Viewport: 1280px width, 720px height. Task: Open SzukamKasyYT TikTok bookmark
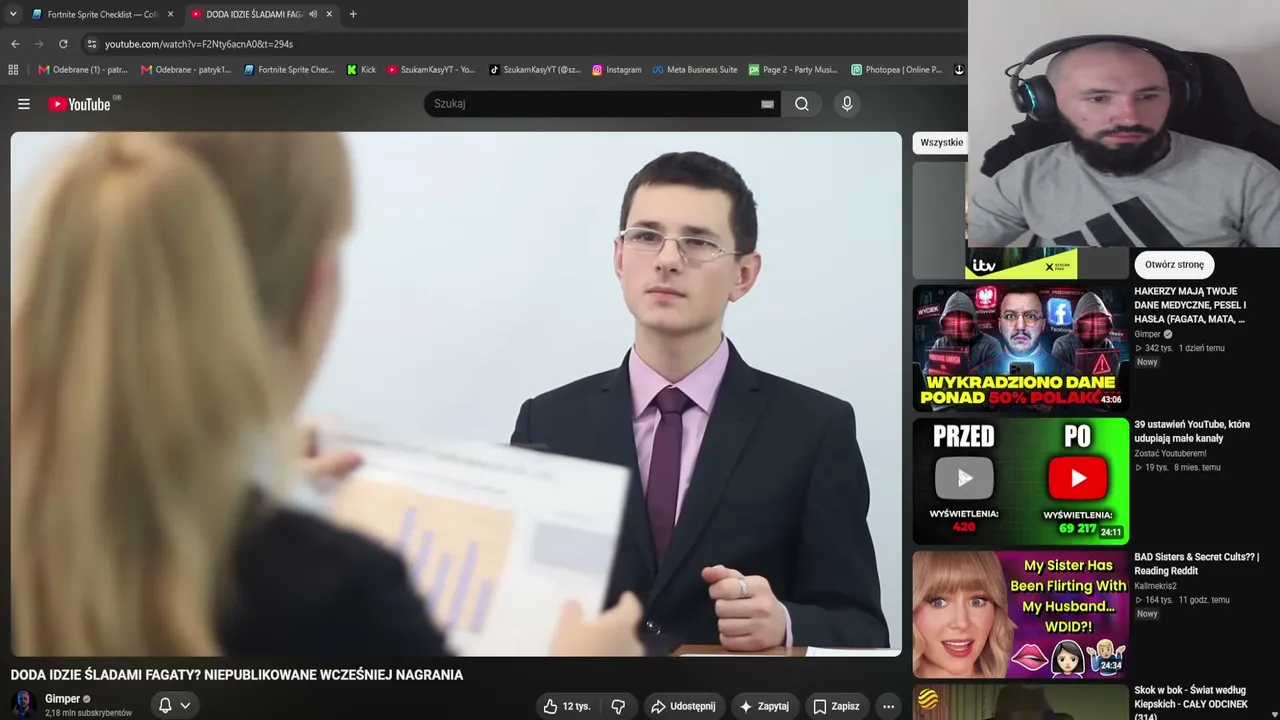tap(534, 70)
